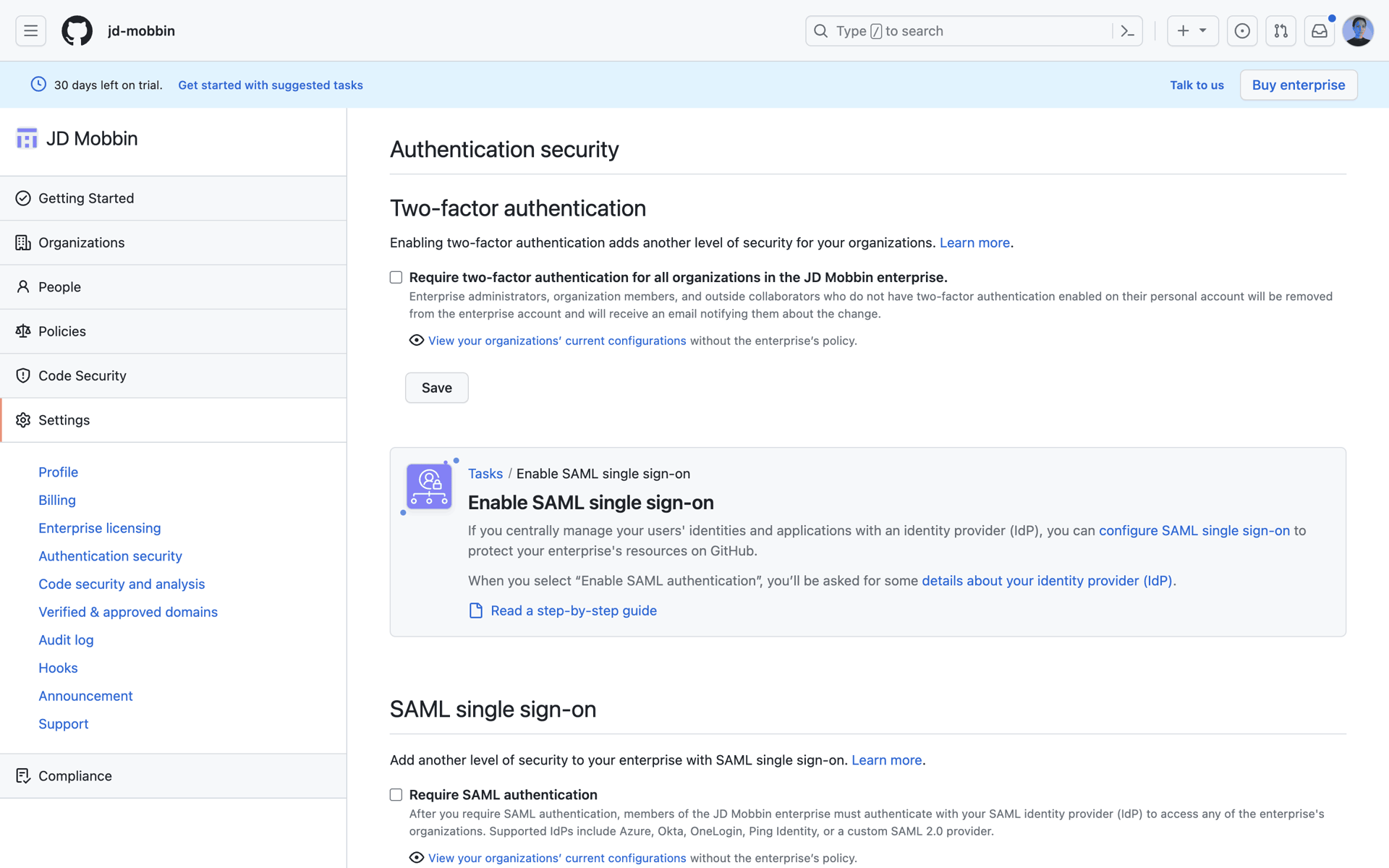Click the Compliance checklist icon
1389x868 pixels.
23,776
